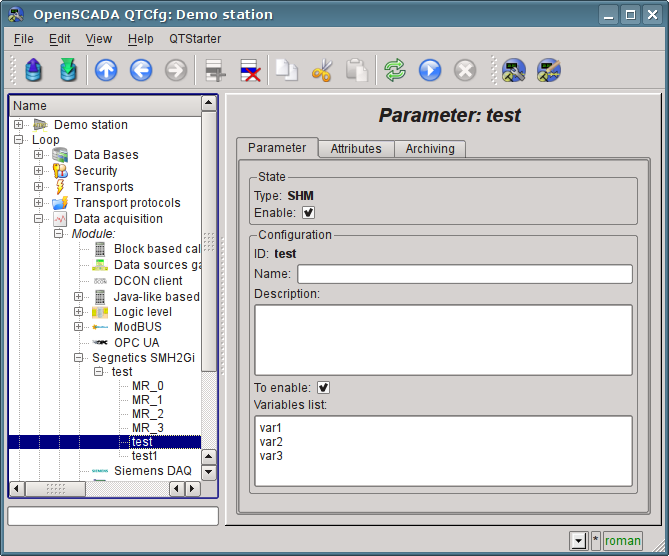Go up one level with the up arrow icon
Screen dimensions: 669x556
click(x=106, y=70)
